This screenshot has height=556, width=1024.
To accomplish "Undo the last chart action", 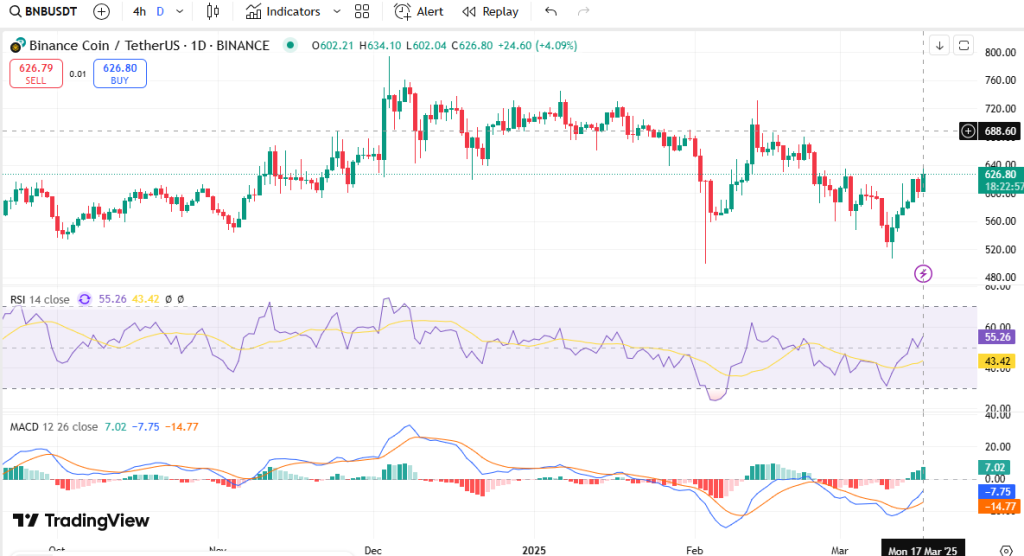I will pos(551,11).
